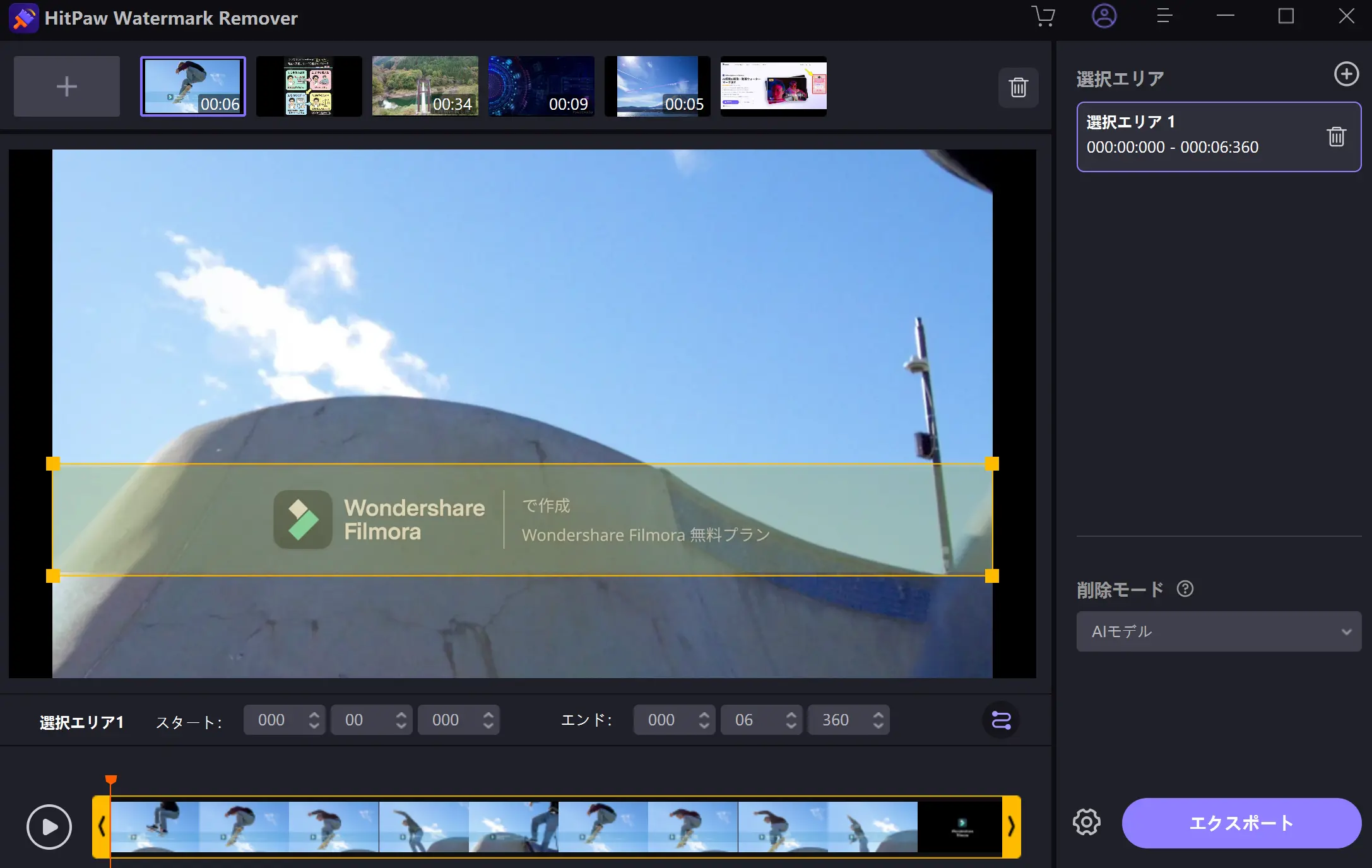Open the shopping cart purchase page
Screen dimensions: 1372x868
[1044, 16]
